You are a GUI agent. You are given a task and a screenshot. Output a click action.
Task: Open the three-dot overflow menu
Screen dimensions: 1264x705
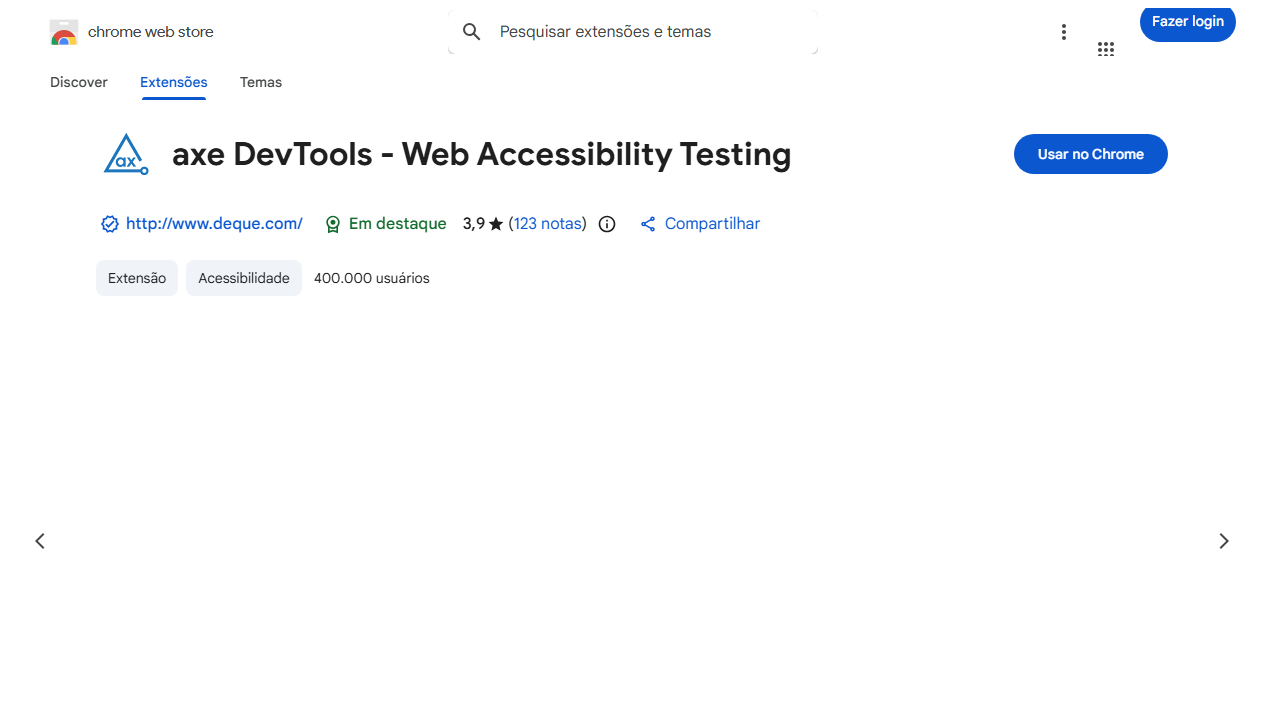[1063, 31]
